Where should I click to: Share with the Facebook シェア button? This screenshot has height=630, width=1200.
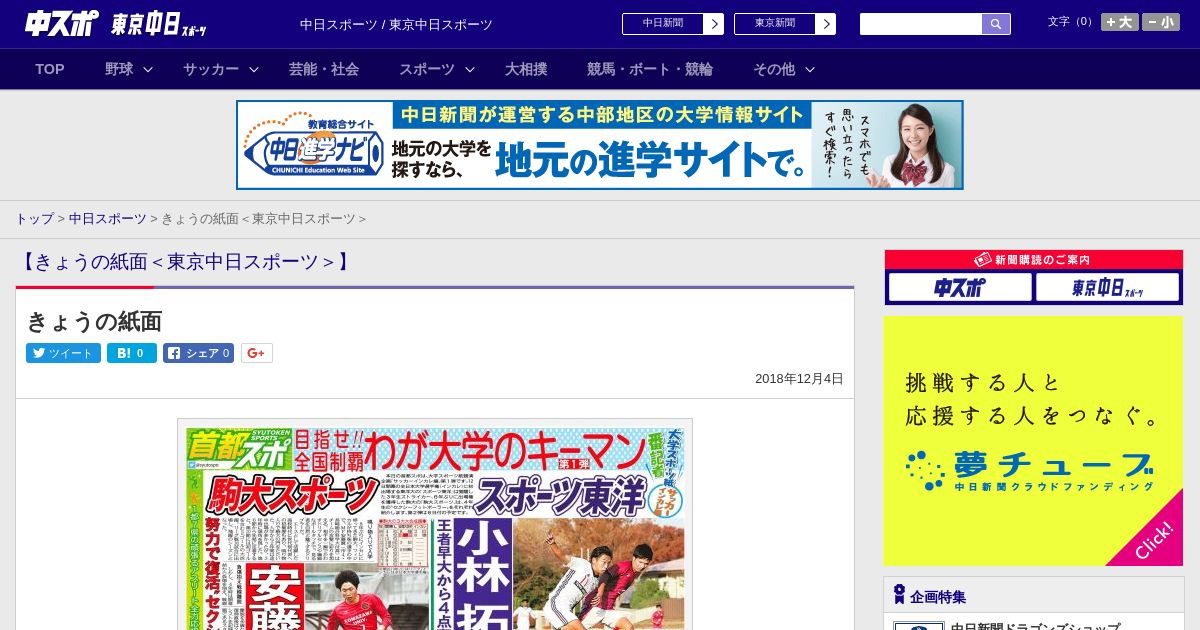tap(199, 353)
